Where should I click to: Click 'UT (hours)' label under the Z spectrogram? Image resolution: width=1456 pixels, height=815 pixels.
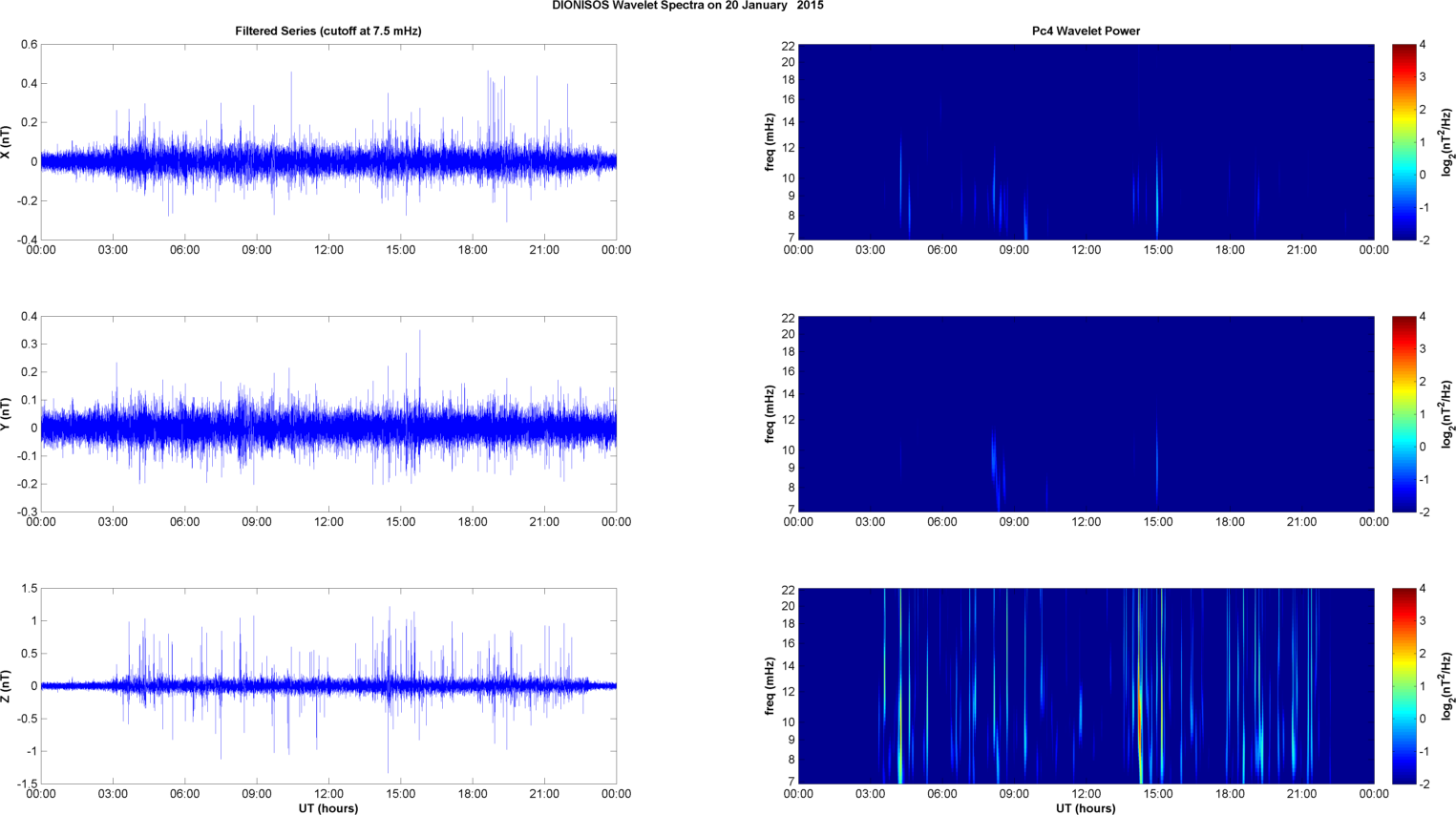pyautogui.click(x=1086, y=808)
